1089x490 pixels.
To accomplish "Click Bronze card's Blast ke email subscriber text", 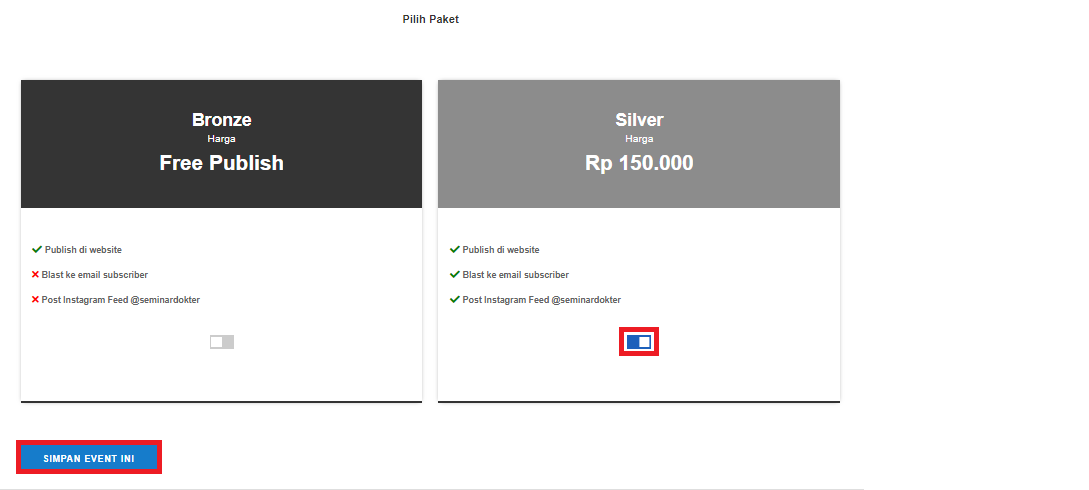I will 95,275.
